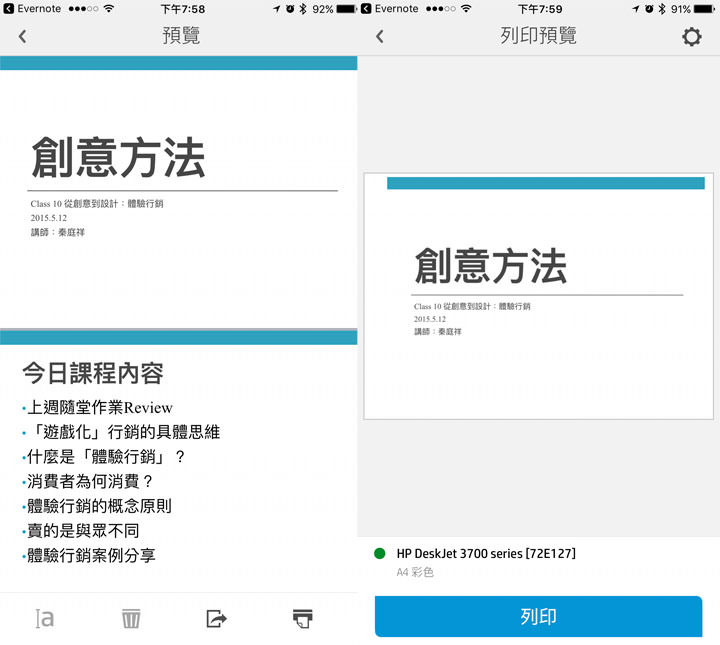The height and width of the screenshot is (645, 720).
Task: Open print settings via the gear icon
Action: (x=691, y=37)
